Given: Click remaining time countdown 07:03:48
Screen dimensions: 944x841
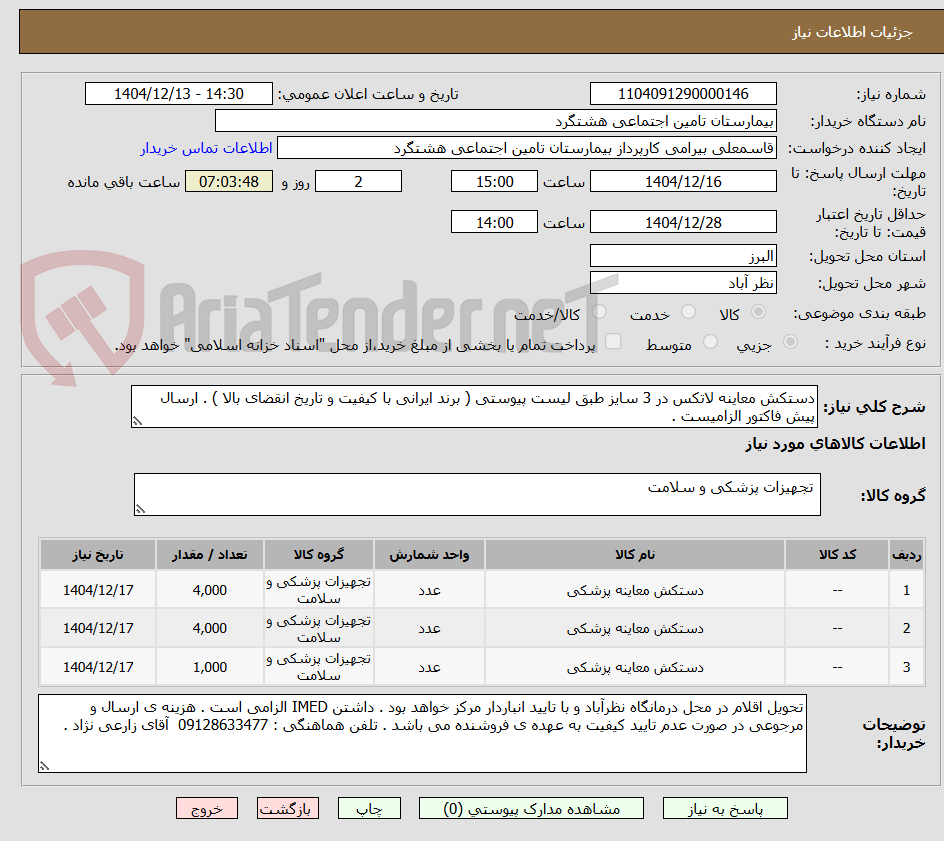Looking at the screenshot, I should coord(229,181).
